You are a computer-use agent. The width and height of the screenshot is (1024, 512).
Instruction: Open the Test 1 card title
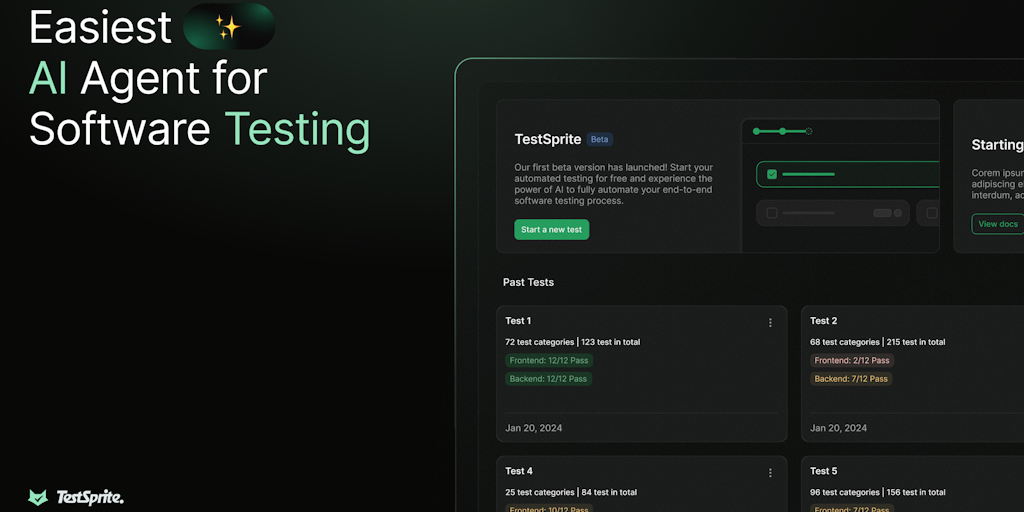pyautogui.click(x=518, y=321)
